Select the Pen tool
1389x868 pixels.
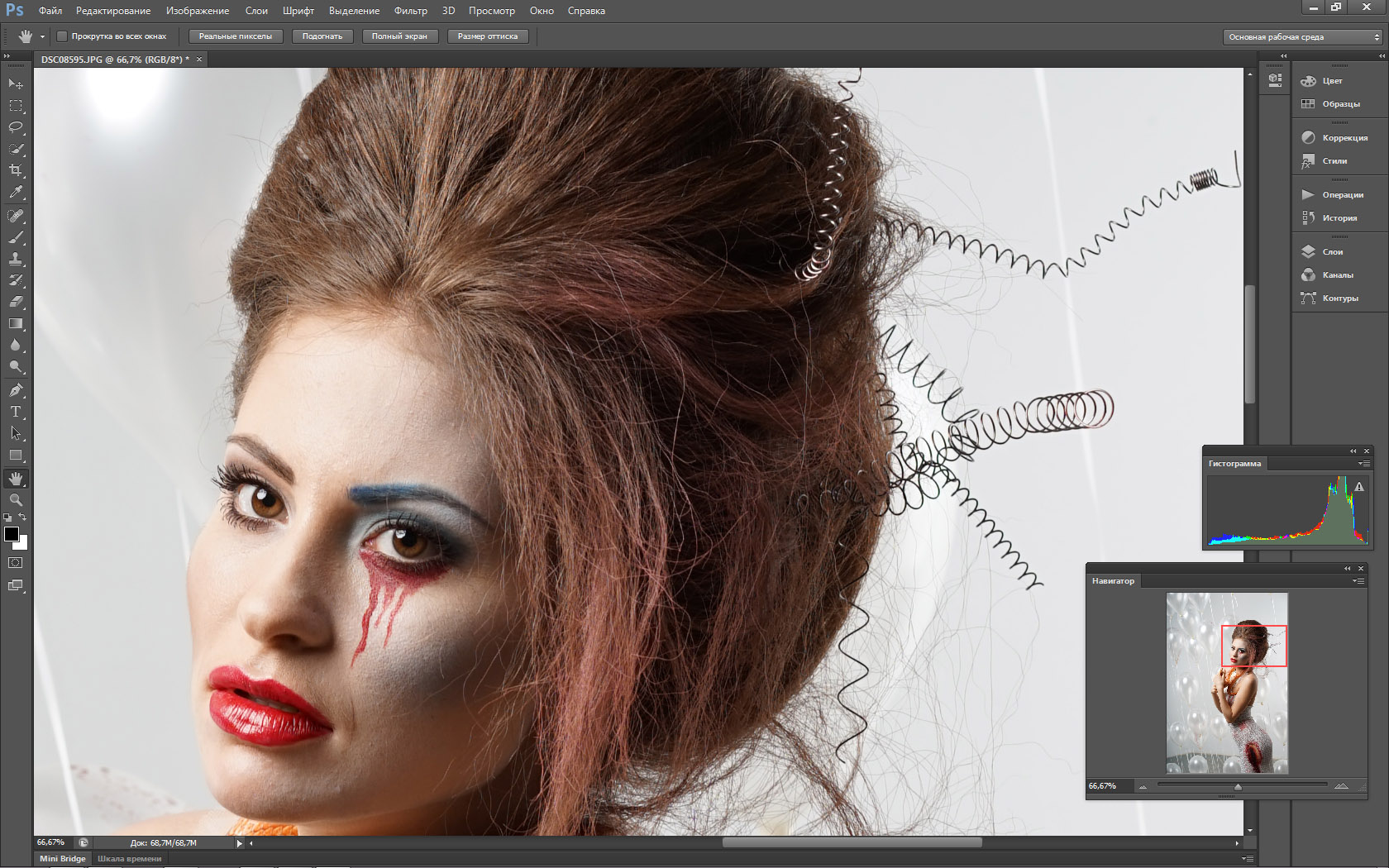16,390
